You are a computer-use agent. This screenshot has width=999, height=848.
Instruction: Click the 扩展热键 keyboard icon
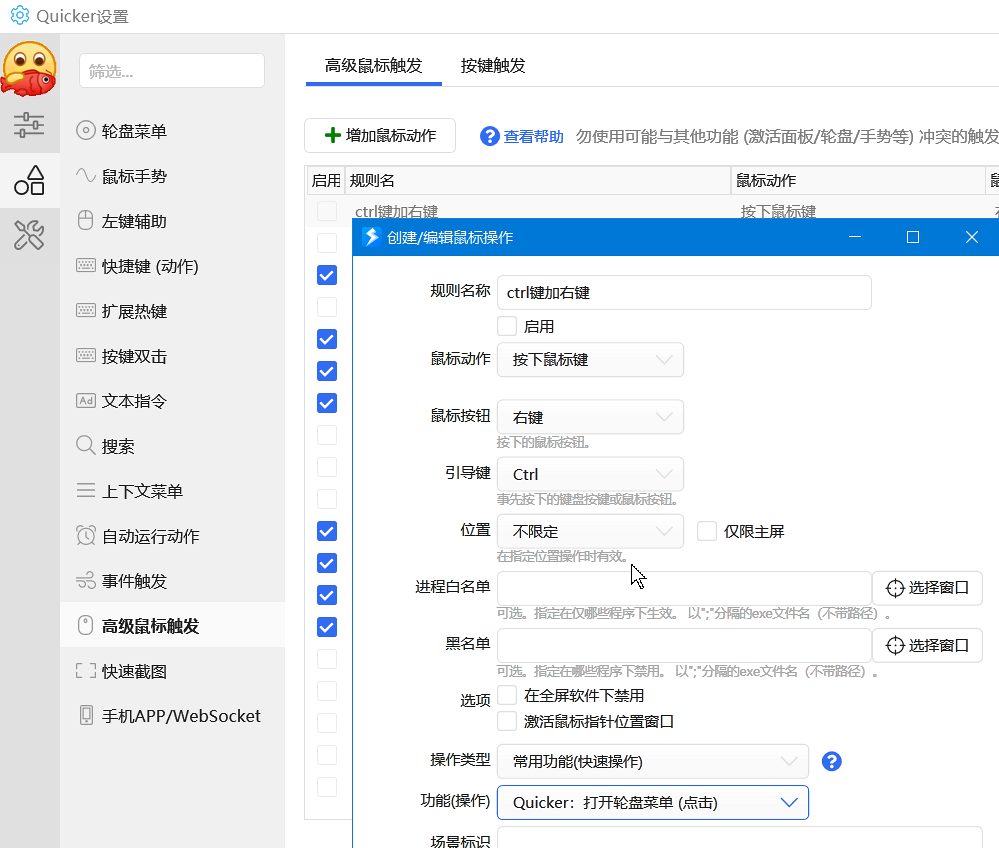(x=85, y=310)
